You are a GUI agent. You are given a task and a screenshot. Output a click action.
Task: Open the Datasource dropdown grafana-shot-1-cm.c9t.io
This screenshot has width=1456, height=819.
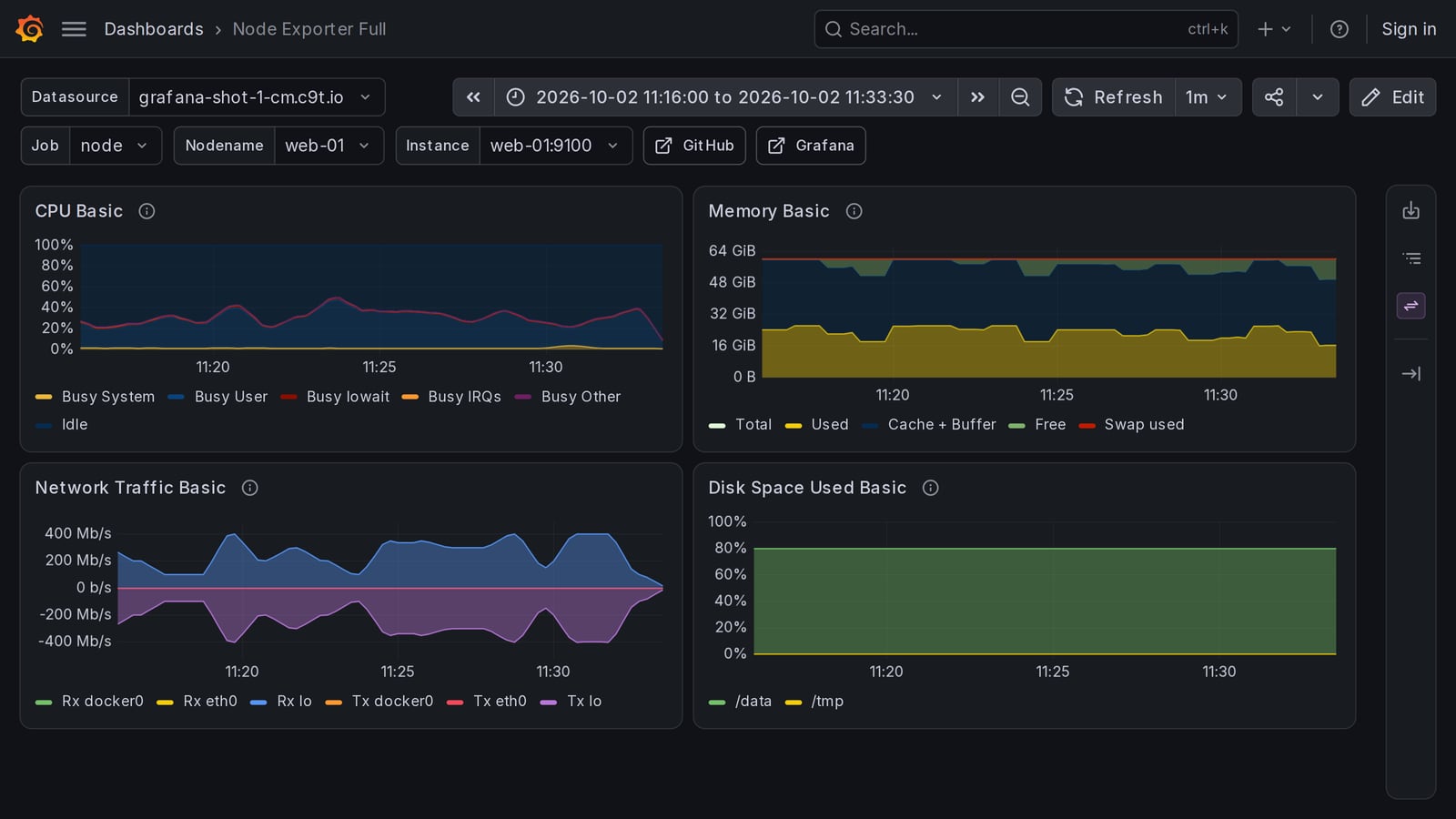coord(257,97)
